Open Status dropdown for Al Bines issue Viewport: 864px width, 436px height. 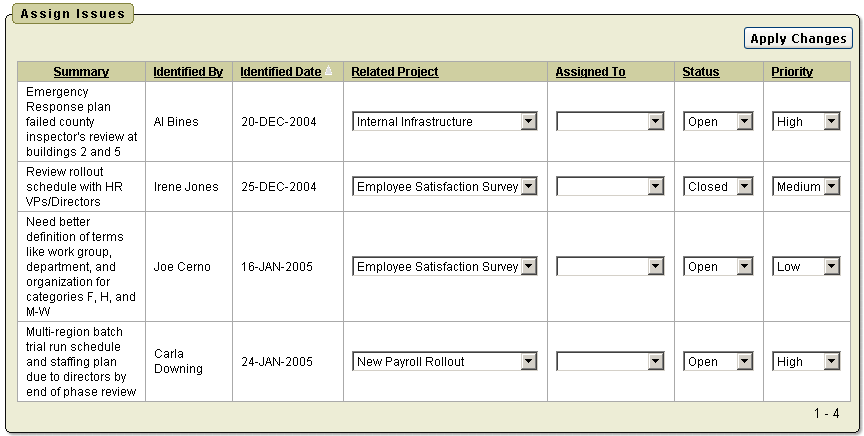click(718, 122)
